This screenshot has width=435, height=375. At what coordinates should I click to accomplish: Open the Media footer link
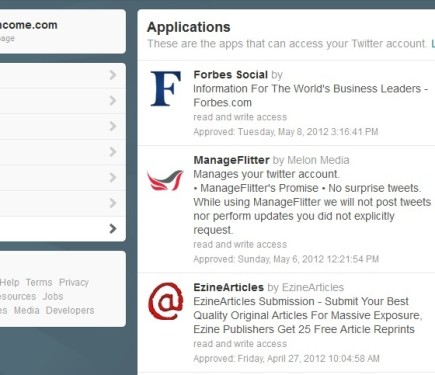click(27, 310)
